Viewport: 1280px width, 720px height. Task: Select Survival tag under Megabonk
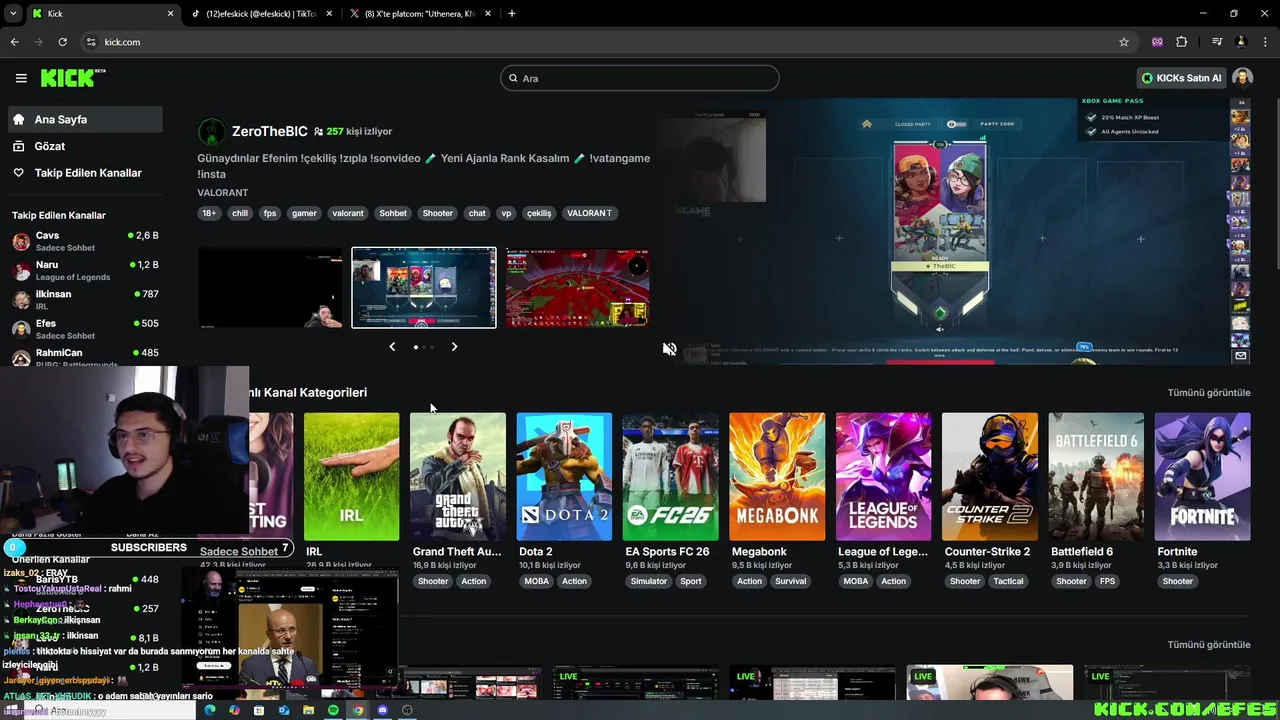tap(790, 581)
